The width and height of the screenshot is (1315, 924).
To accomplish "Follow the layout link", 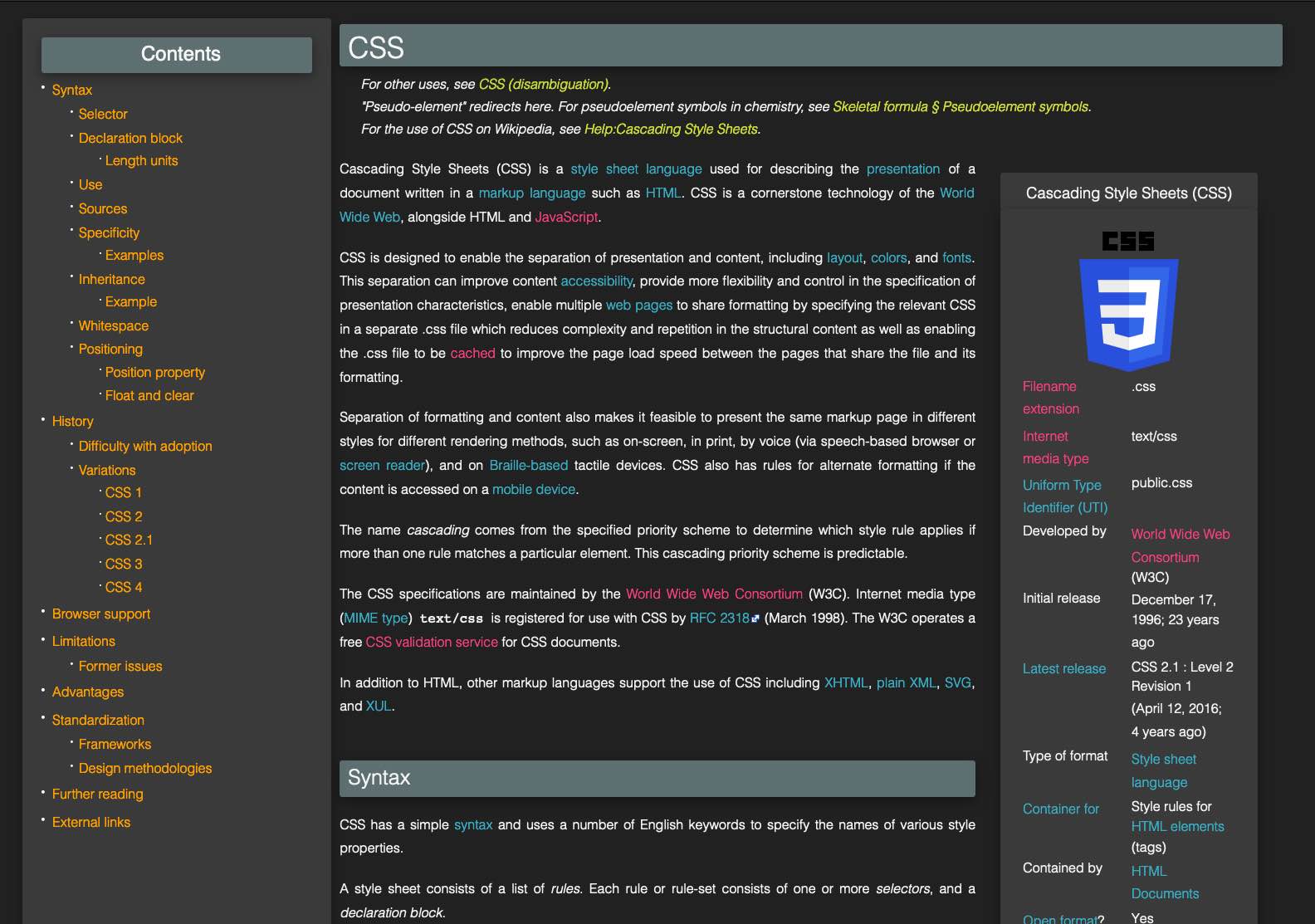I will point(845,257).
